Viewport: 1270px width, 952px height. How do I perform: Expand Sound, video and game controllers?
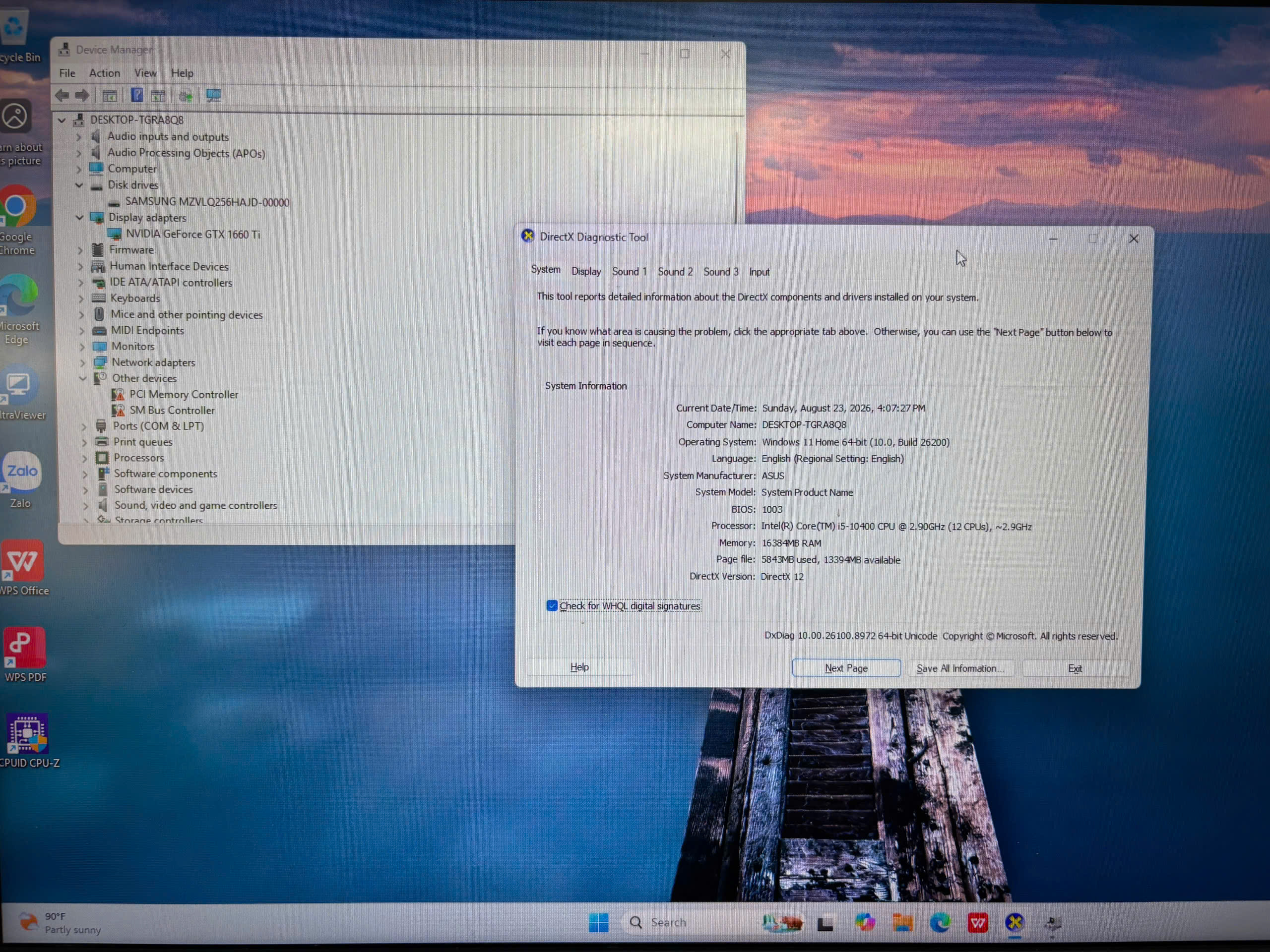(85, 506)
